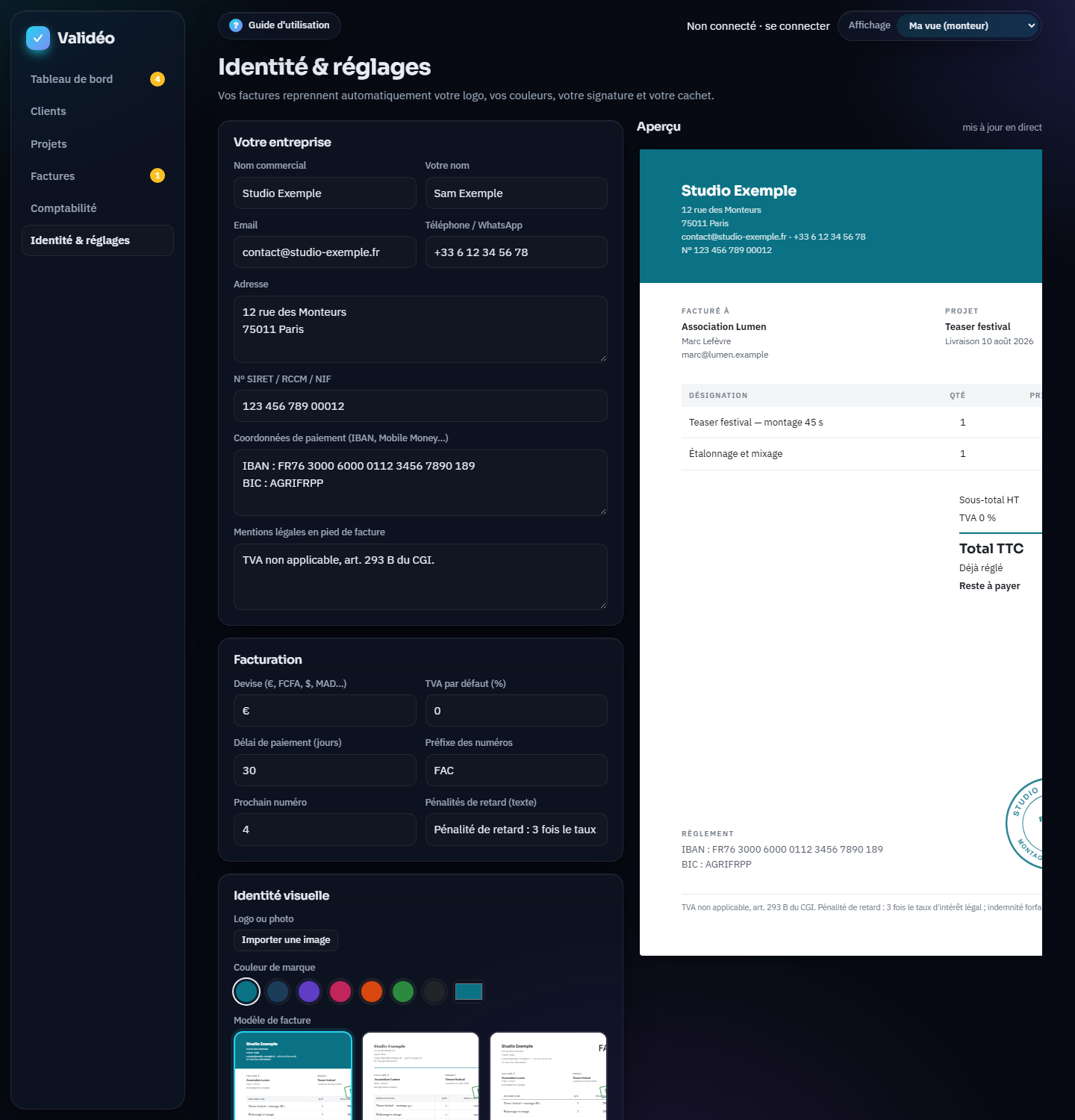Select the first teal invoice template
Viewport: 1075px width, 1120px height.
coord(293,1075)
